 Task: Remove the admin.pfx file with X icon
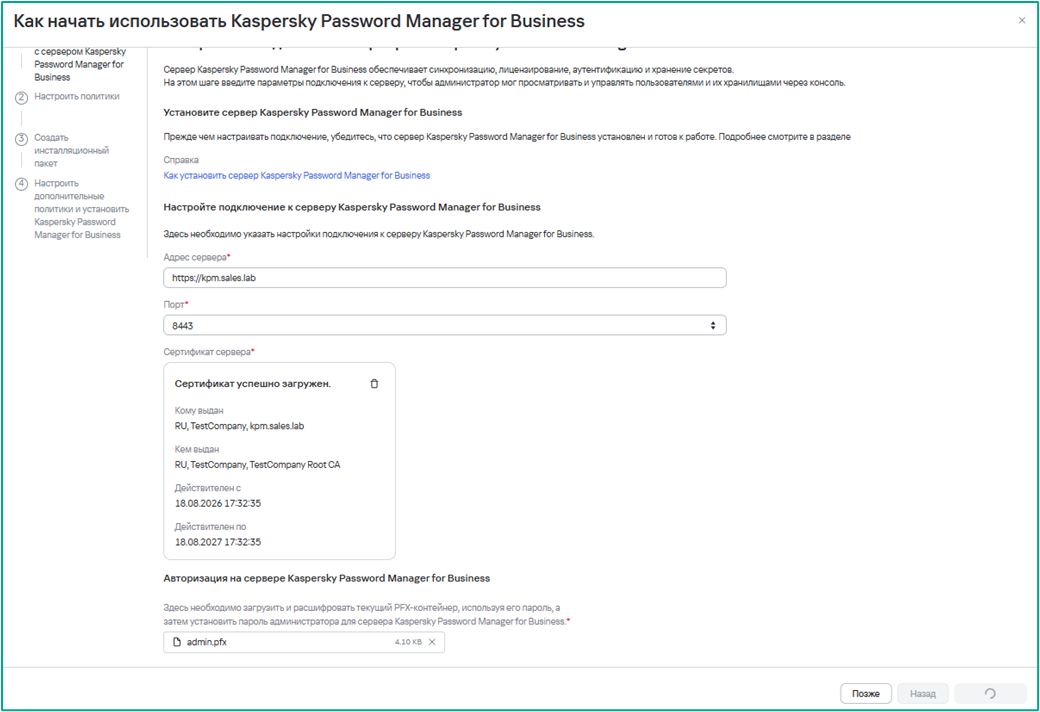tap(432, 642)
